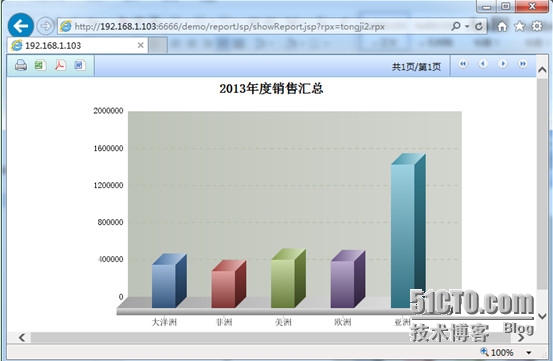The width and height of the screenshot is (553, 361).
Task: Close the browser window
Action: point(532,6)
